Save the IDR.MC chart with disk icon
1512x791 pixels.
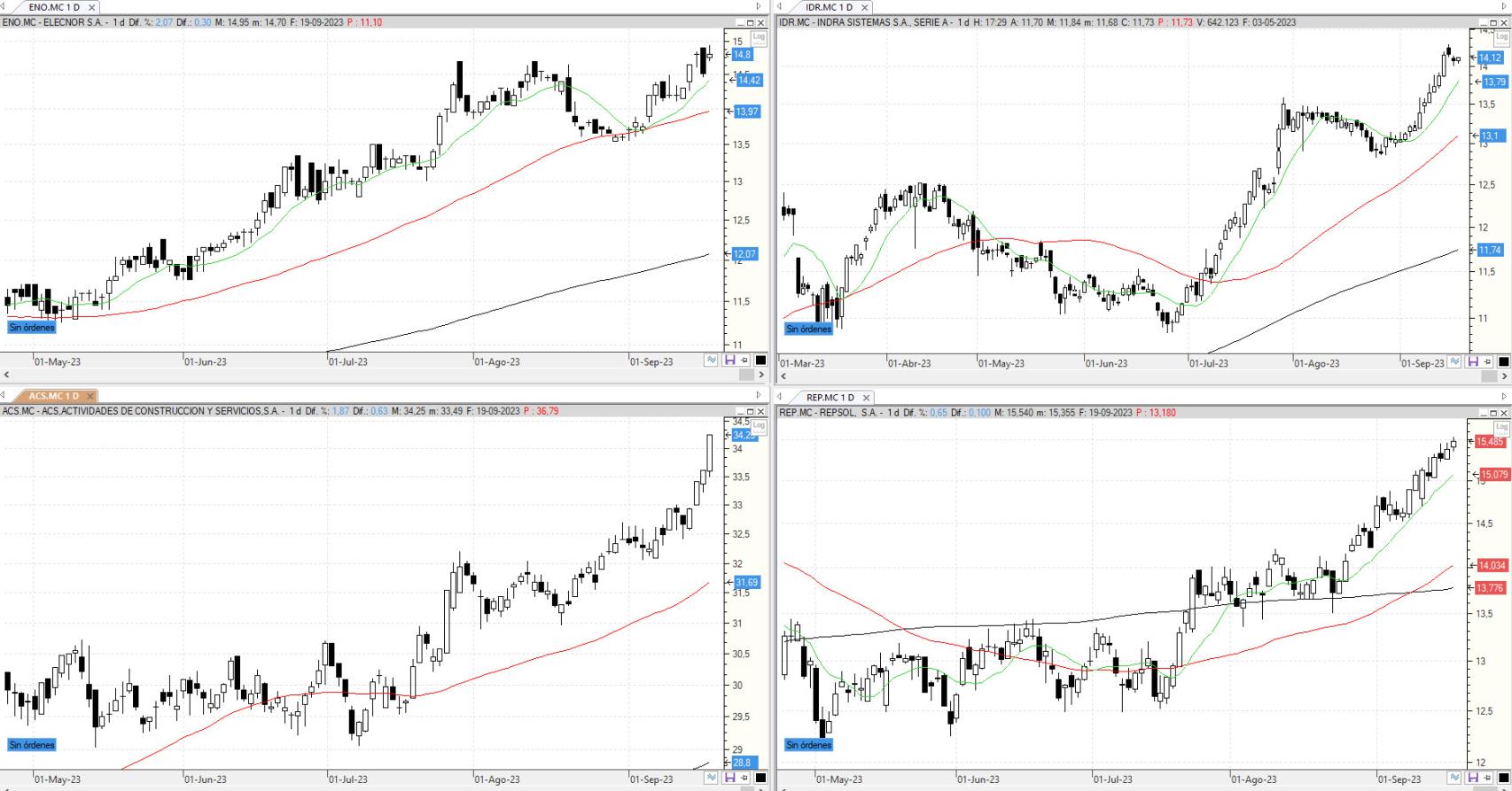coord(1473,362)
